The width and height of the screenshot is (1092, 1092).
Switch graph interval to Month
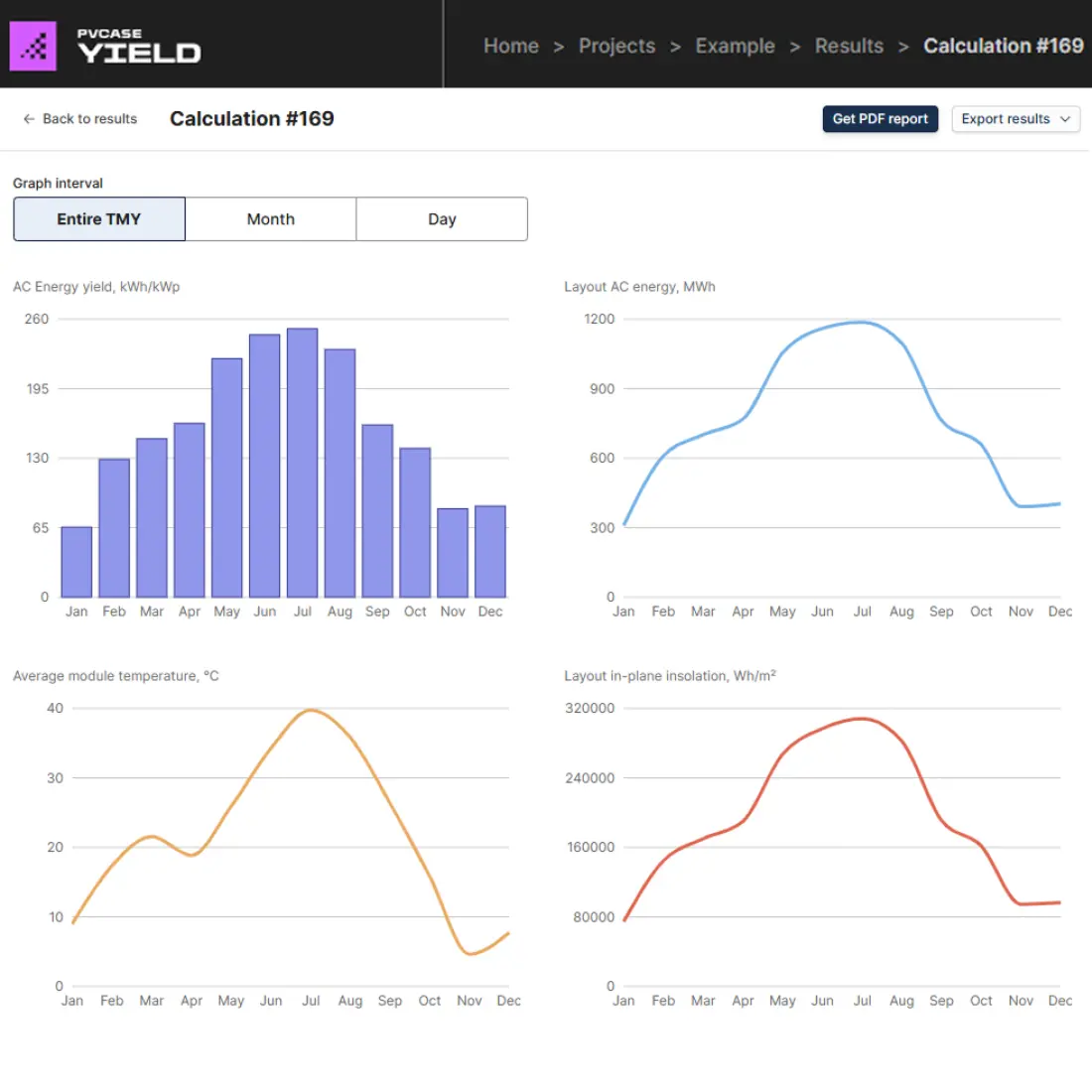point(270,218)
